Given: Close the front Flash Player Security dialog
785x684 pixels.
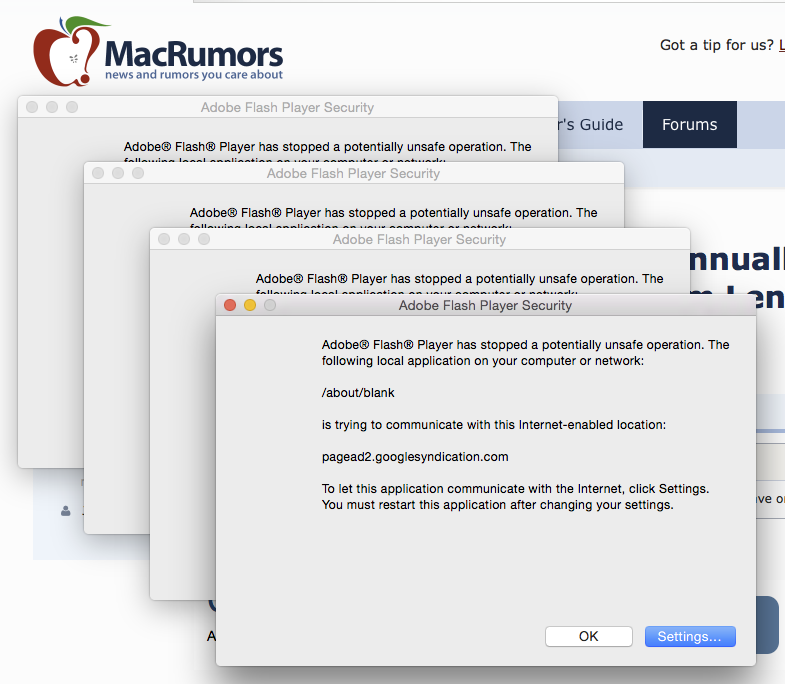Looking at the screenshot, I should tap(230, 305).
